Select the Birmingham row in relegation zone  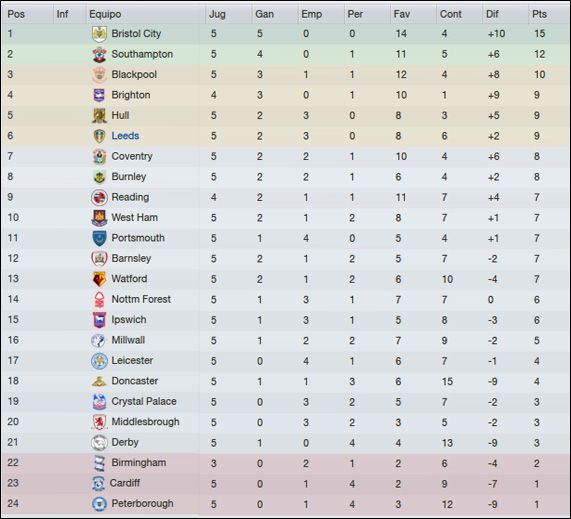click(286, 463)
